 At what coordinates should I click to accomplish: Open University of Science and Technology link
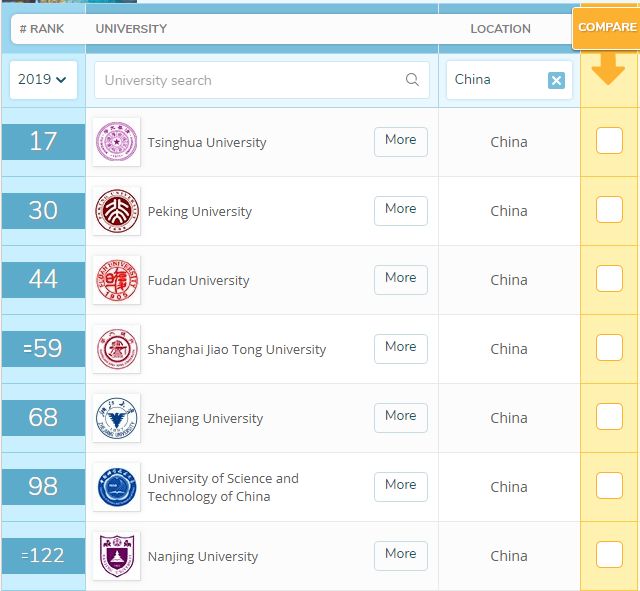click(223, 487)
